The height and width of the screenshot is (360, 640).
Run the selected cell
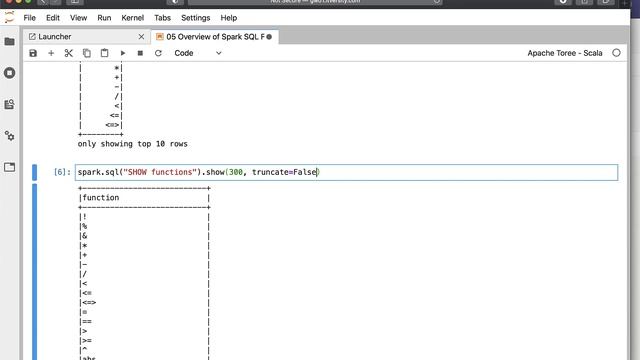pyautogui.click(x=122, y=53)
